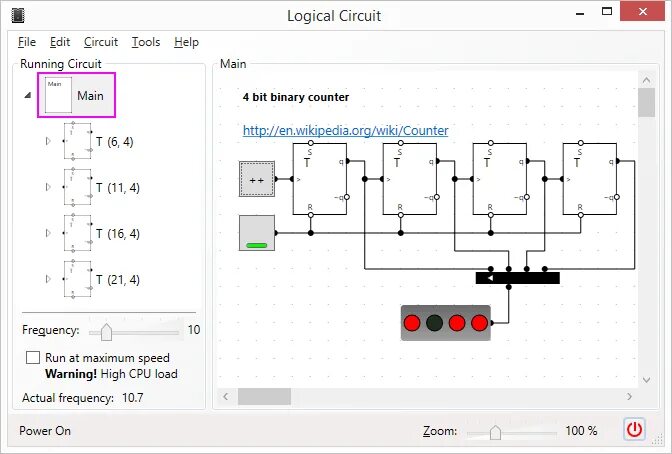This screenshot has width=672, height=454.
Task: Click the horizontal scrollbar right arrow
Action: (629, 397)
